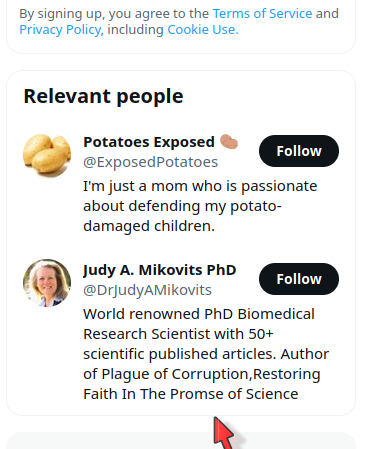Click Judy Mikovits bio about Plague of Corruption

[206, 354]
